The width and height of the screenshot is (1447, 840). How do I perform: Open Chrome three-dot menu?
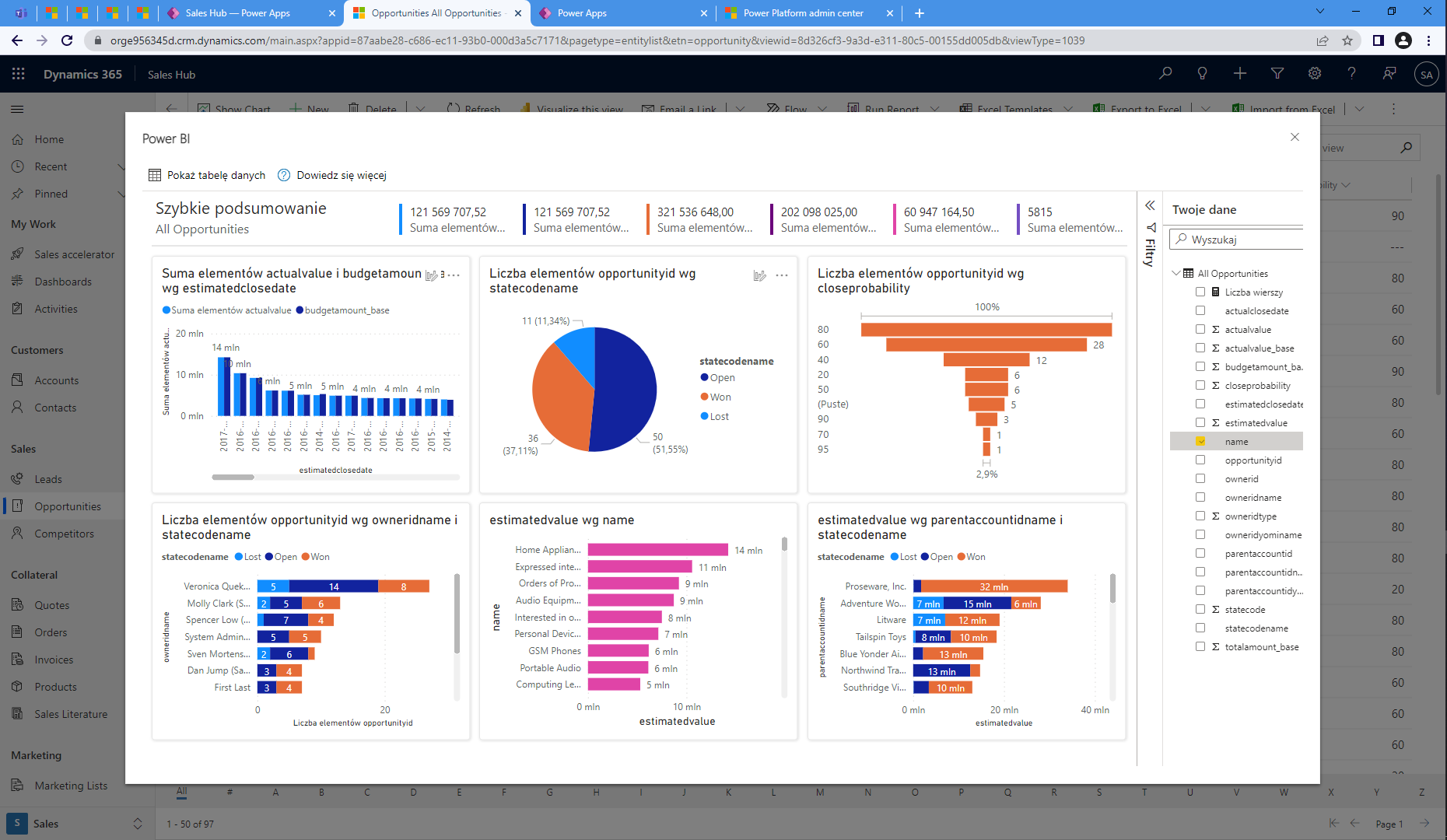(1429, 40)
